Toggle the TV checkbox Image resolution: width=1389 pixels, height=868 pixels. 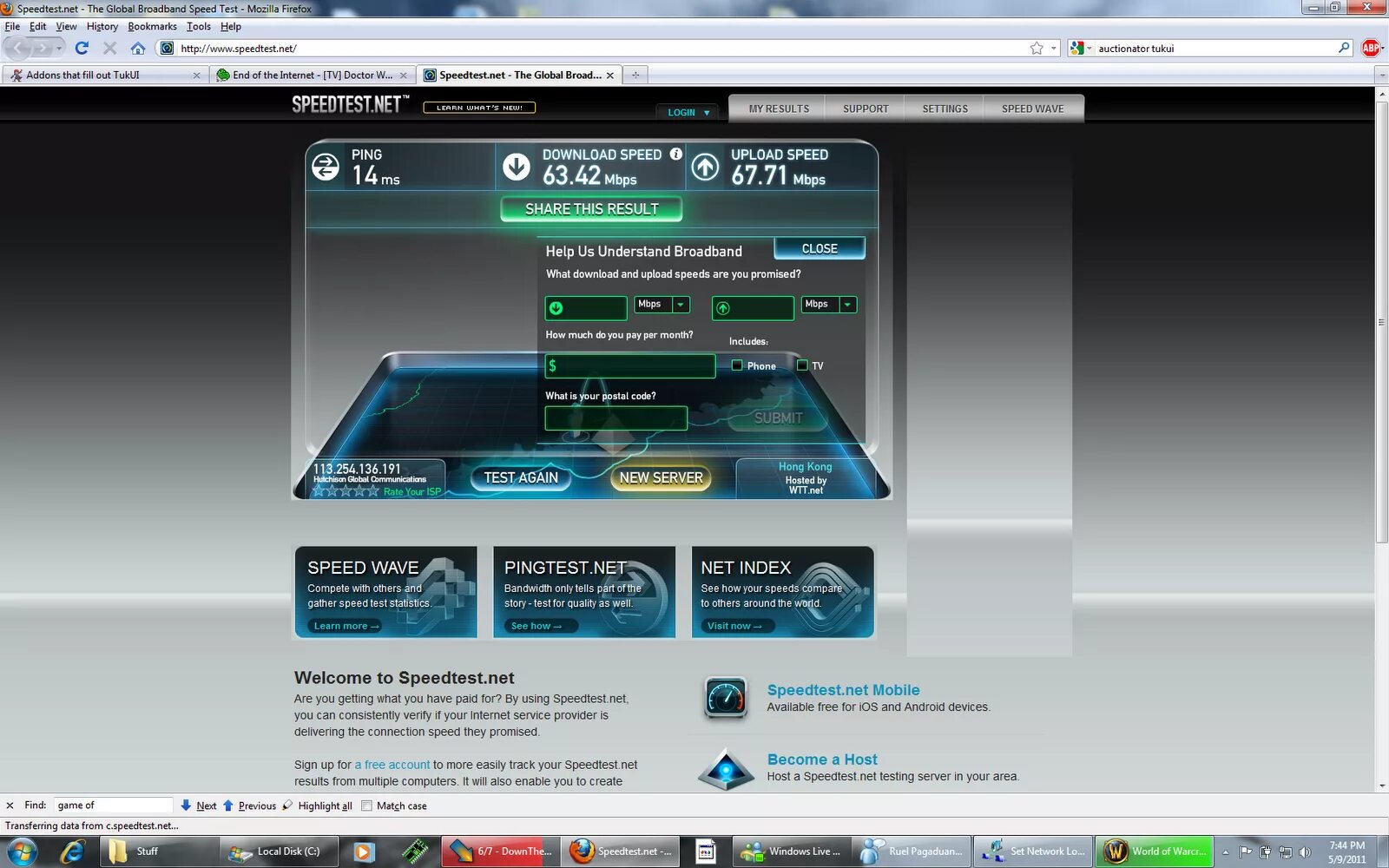tap(802, 365)
